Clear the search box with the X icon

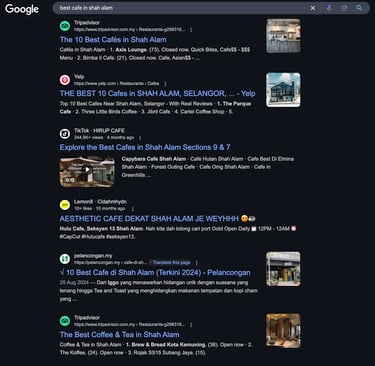click(x=313, y=8)
